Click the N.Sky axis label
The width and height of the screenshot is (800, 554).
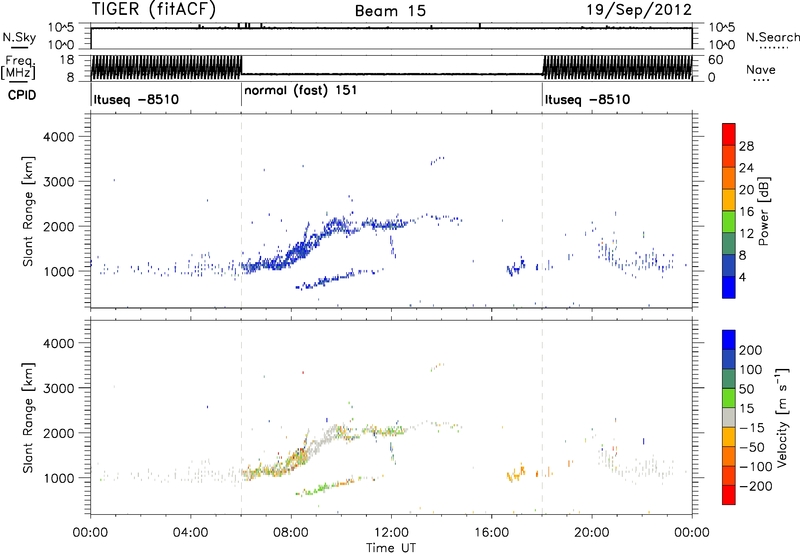pyautogui.click(x=19, y=37)
